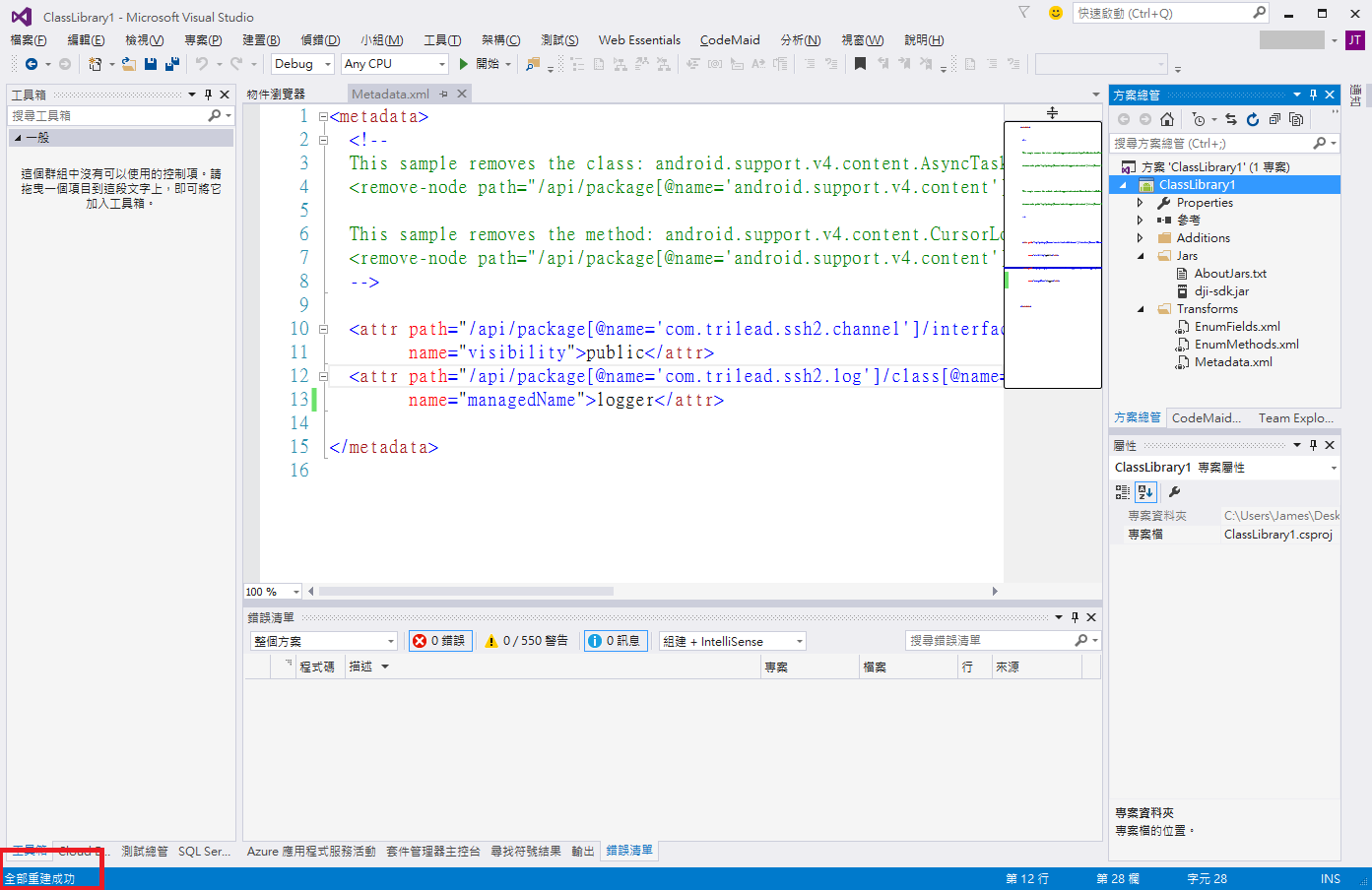This screenshot has width=1372, height=890.
Task: Select the dji-sdk.jar file
Action: (x=1221, y=291)
